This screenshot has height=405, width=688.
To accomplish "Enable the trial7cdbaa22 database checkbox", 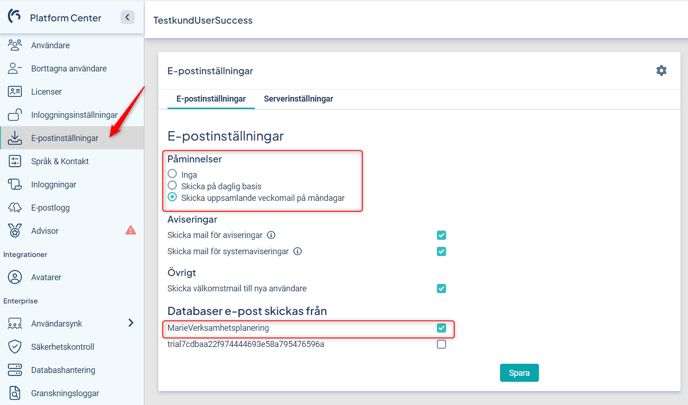I will coord(441,344).
